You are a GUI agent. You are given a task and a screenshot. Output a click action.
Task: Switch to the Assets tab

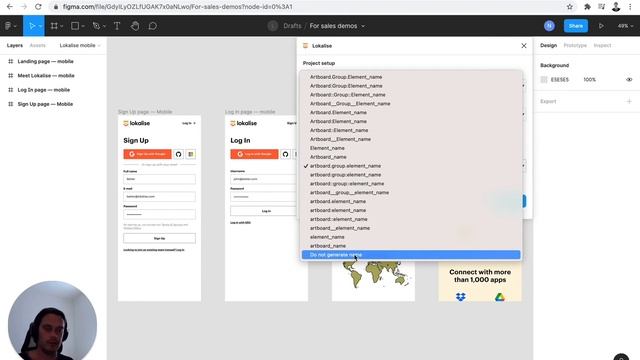point(38,45)
